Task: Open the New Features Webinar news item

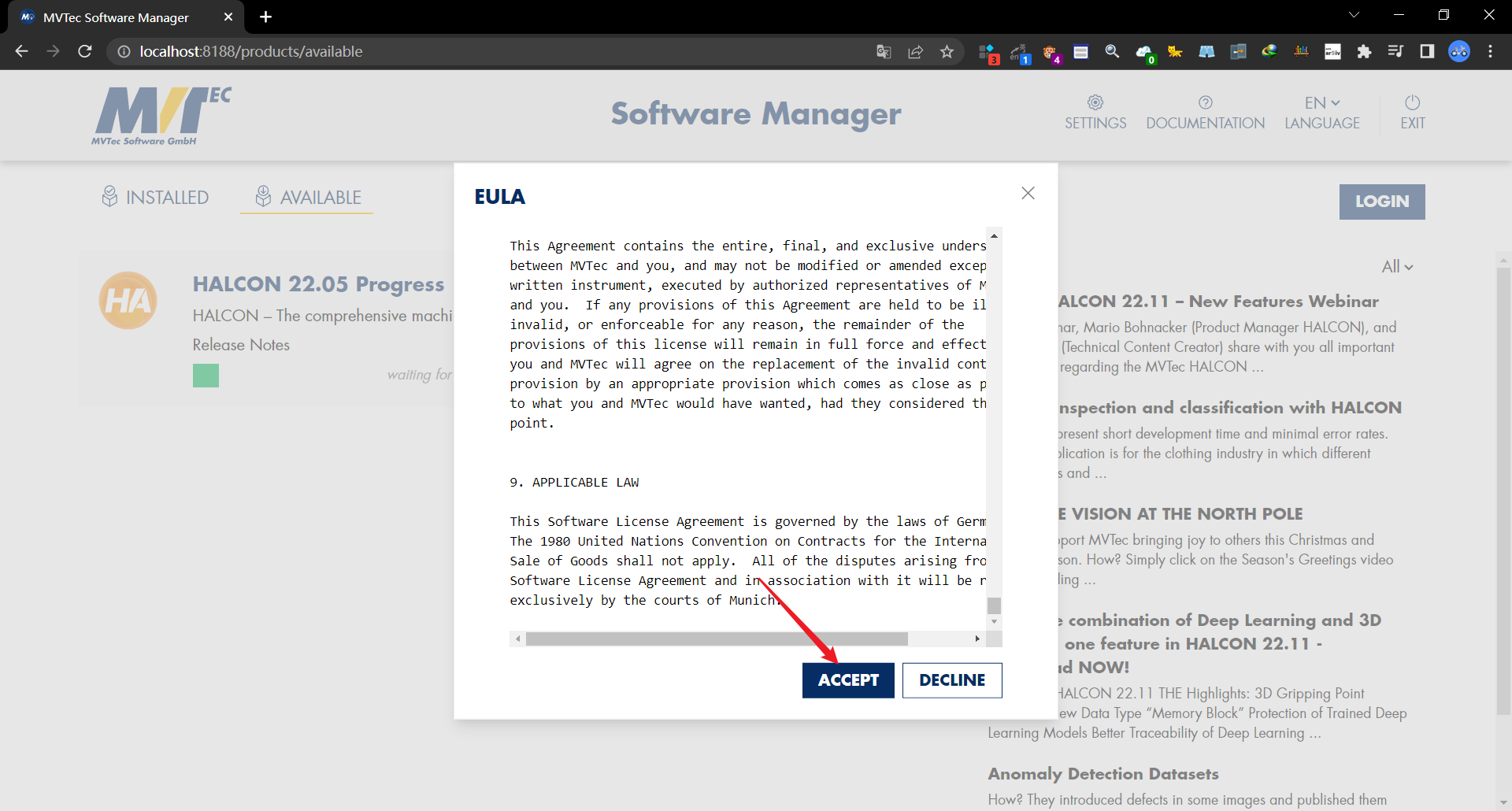Action: click(1218, 302)
